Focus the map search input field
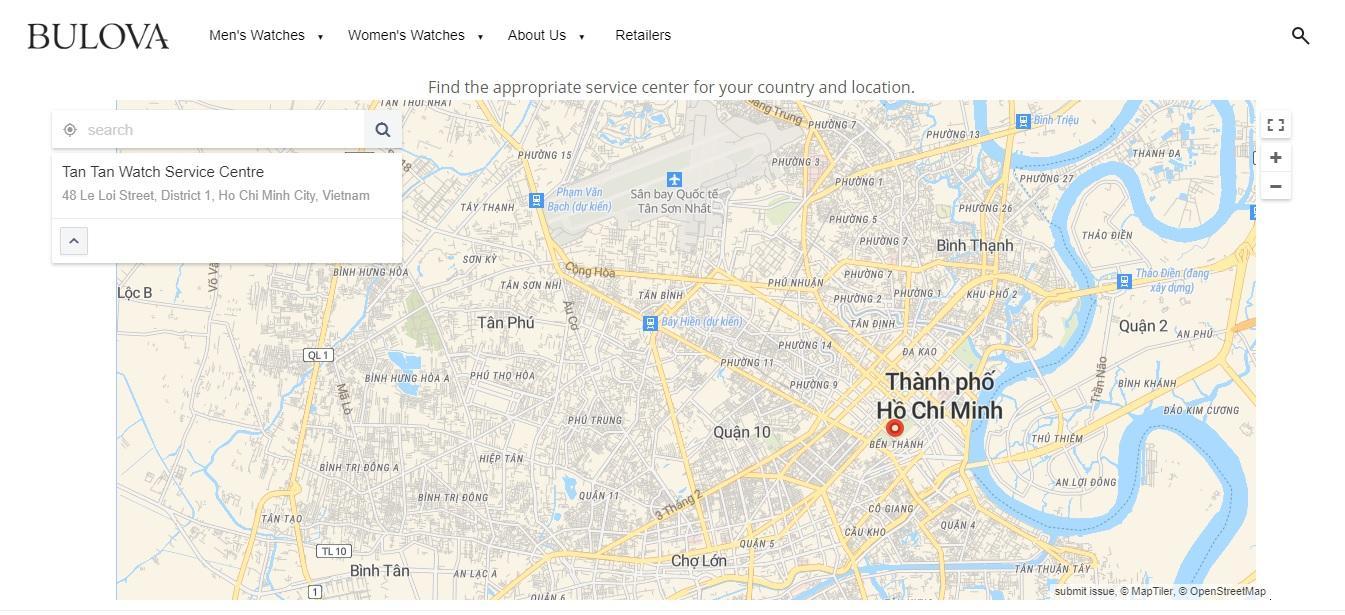Viewport: 1345px width, 615px height. click(220, 130)
